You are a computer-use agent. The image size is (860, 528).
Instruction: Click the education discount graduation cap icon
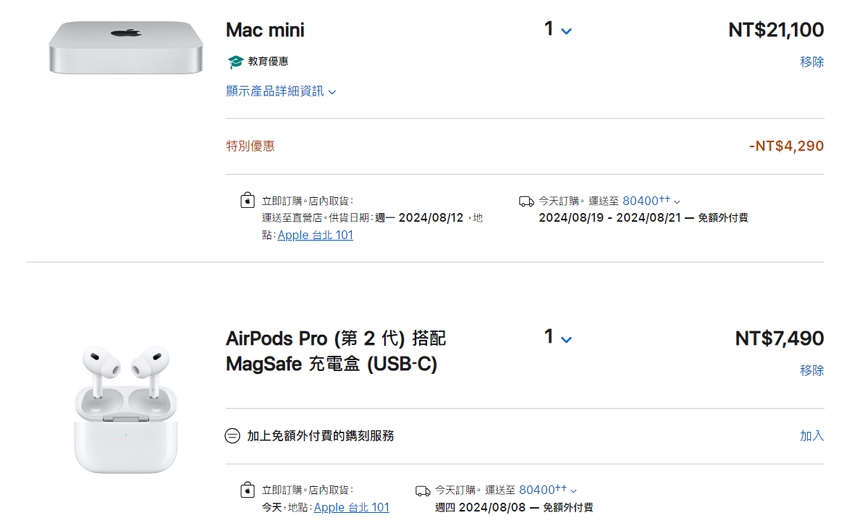235,62
